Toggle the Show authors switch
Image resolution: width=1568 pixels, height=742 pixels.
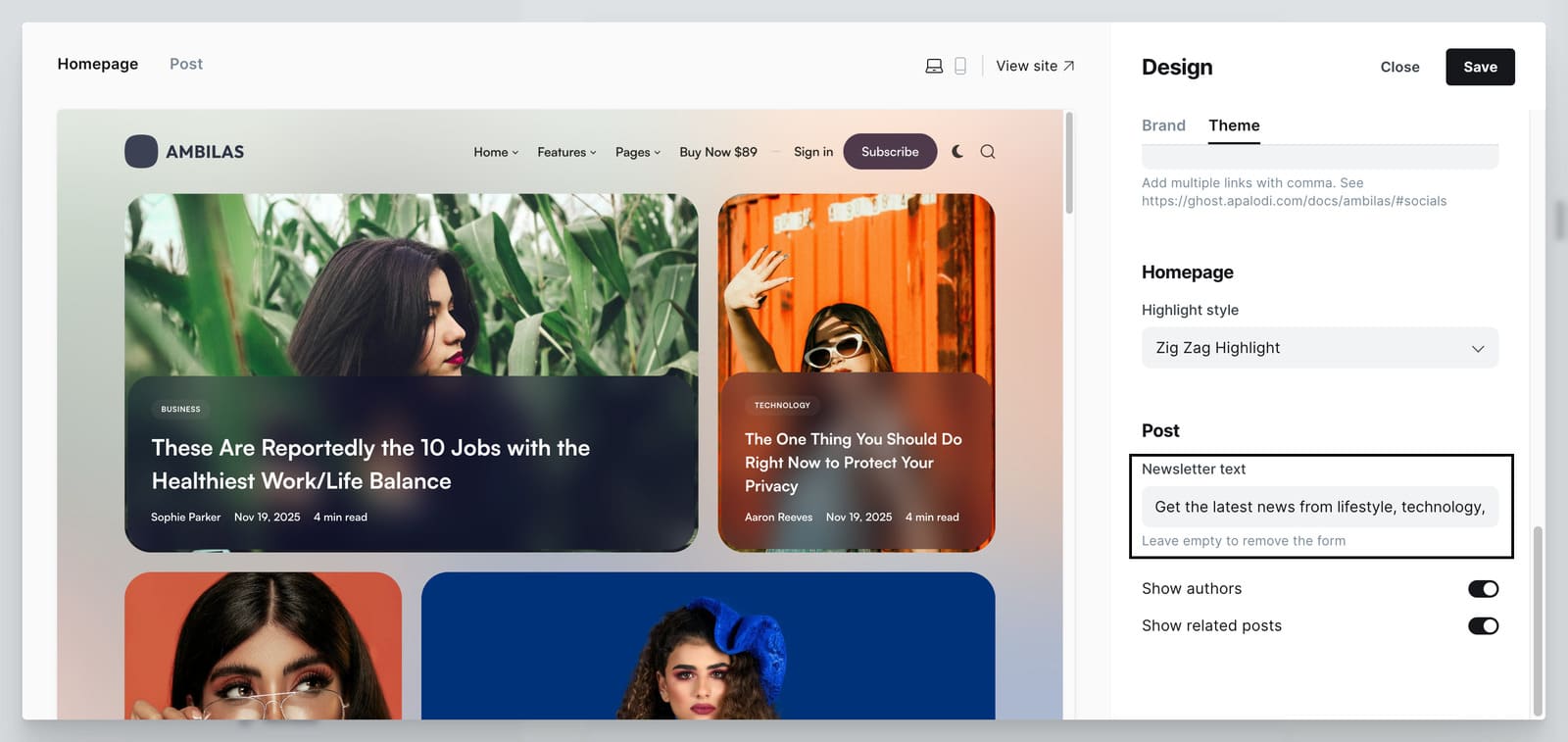[1482, 589]
